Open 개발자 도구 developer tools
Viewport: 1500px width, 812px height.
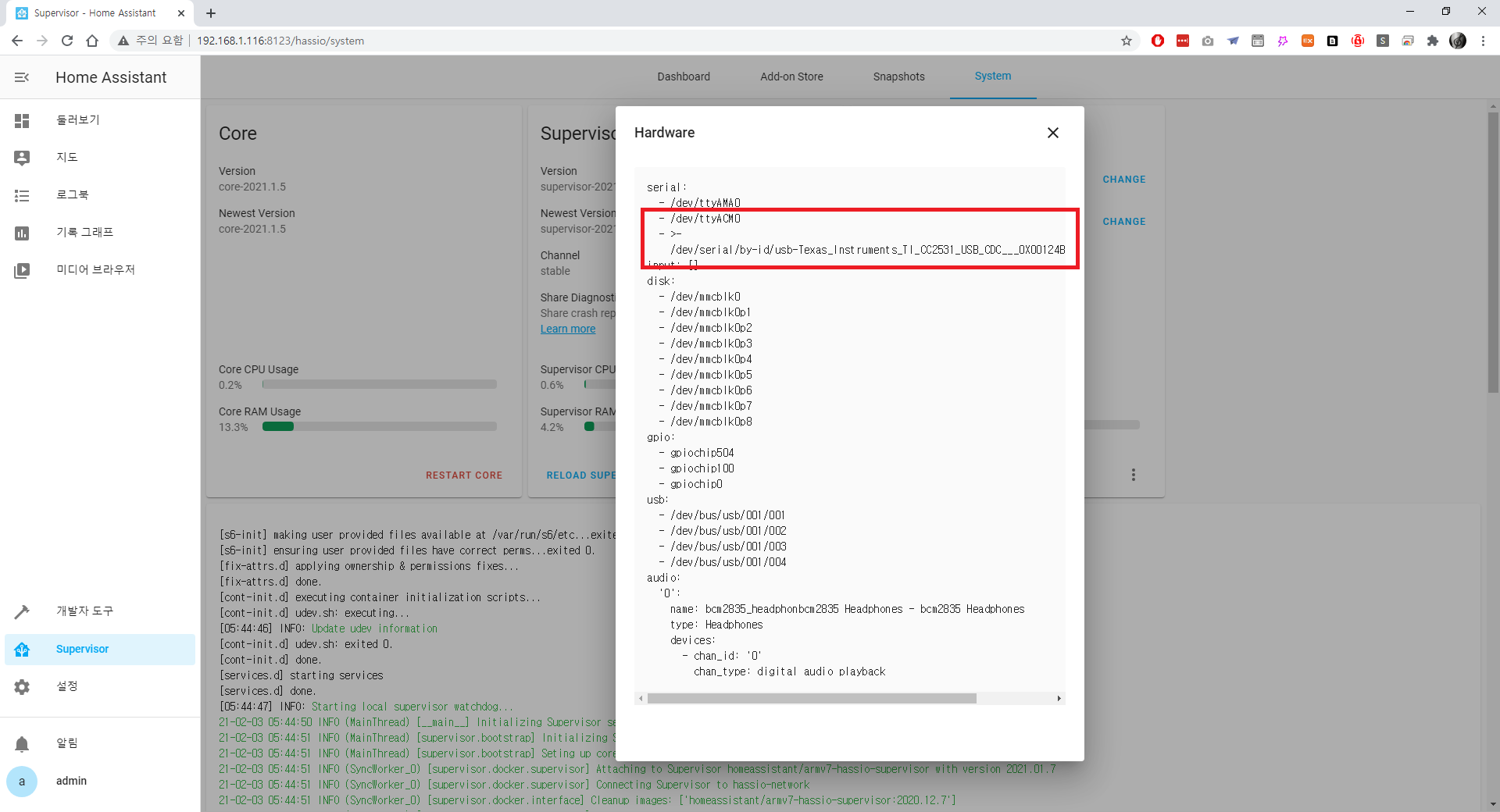[100, 611]
